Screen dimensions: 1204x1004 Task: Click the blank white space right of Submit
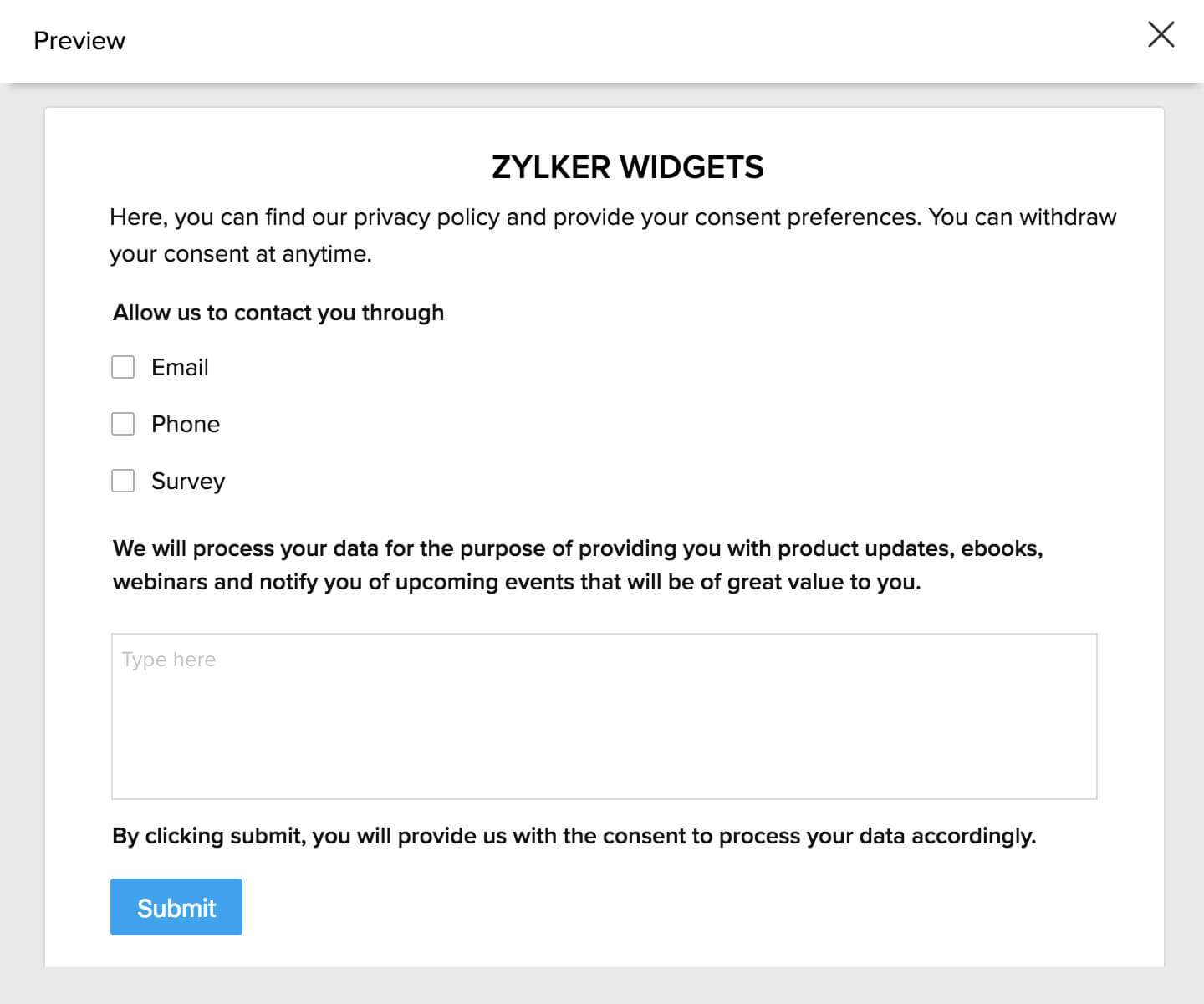pyautogui.click(x=669, y=907)
